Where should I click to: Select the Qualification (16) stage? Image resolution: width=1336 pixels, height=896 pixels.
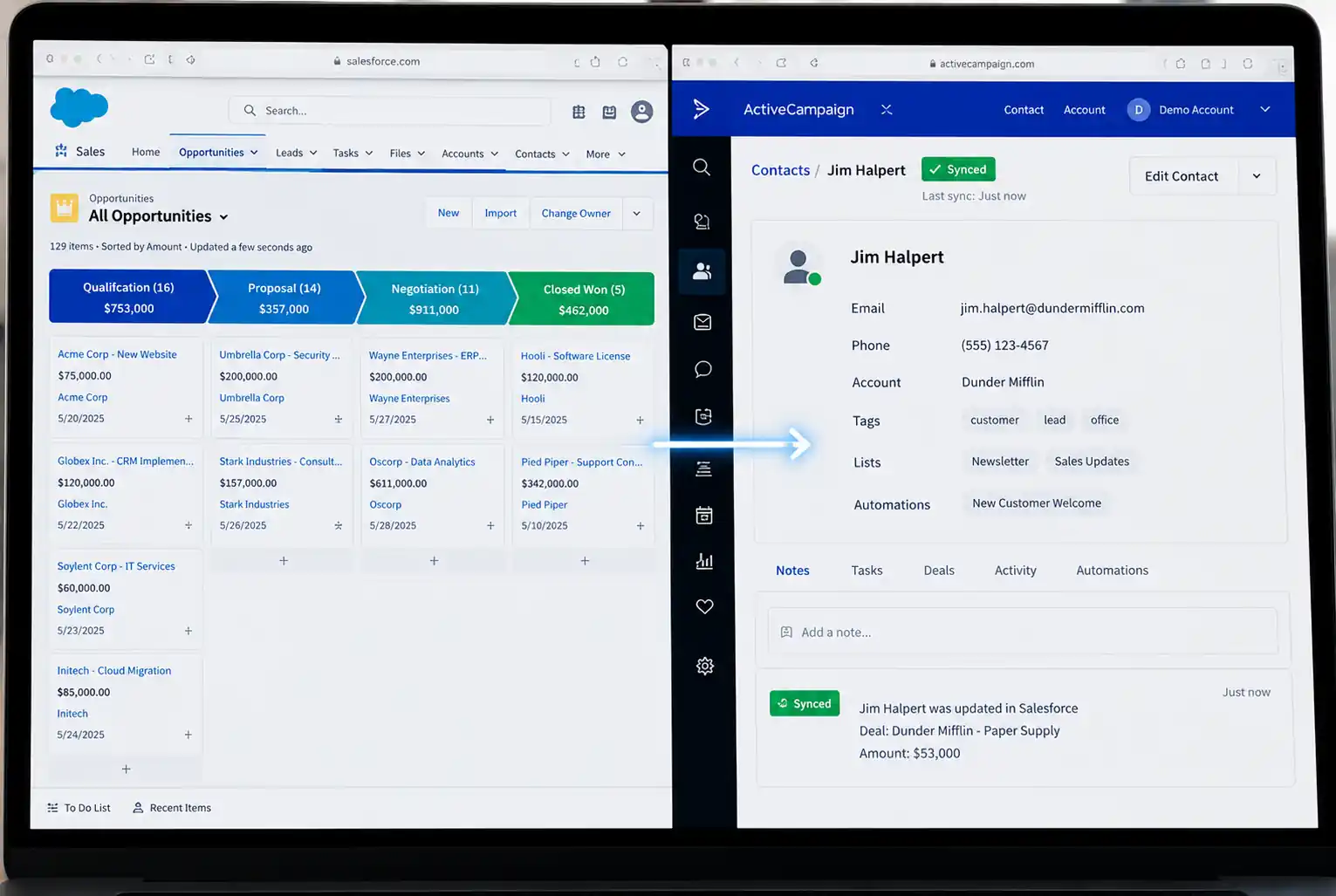point(128,298)
